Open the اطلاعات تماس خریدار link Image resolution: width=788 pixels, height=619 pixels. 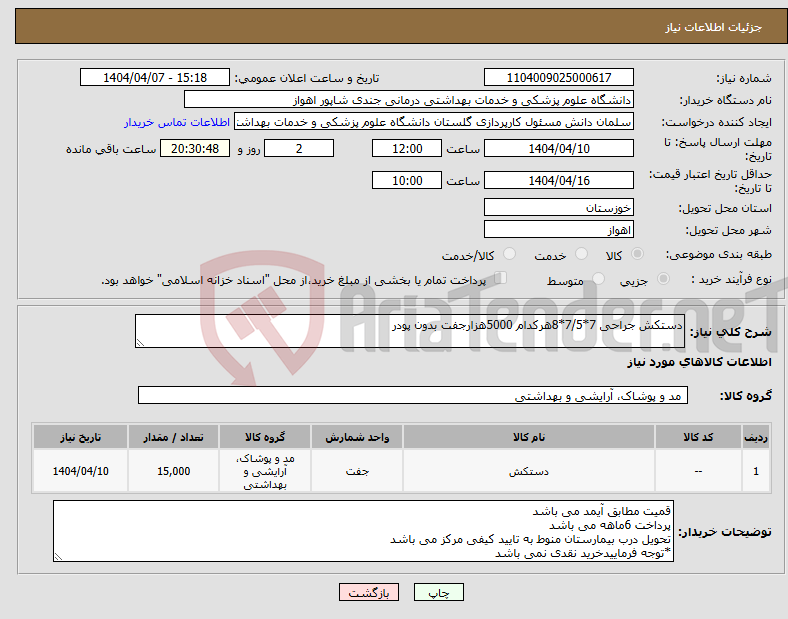pos(177,122)
